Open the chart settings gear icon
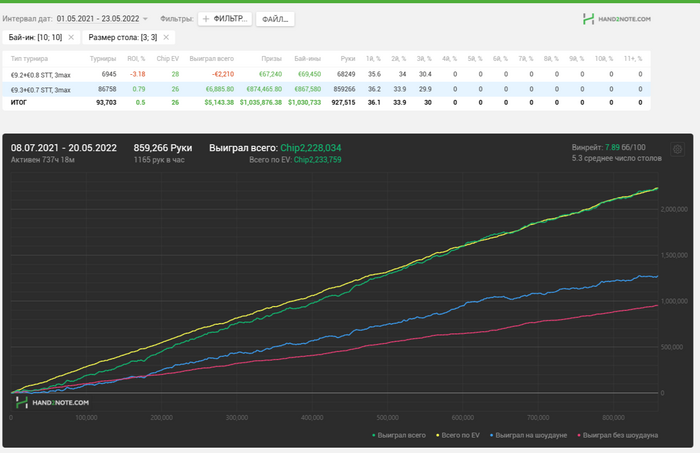The width and height of the screenshot is (700, 453). (x=677, y=150)
